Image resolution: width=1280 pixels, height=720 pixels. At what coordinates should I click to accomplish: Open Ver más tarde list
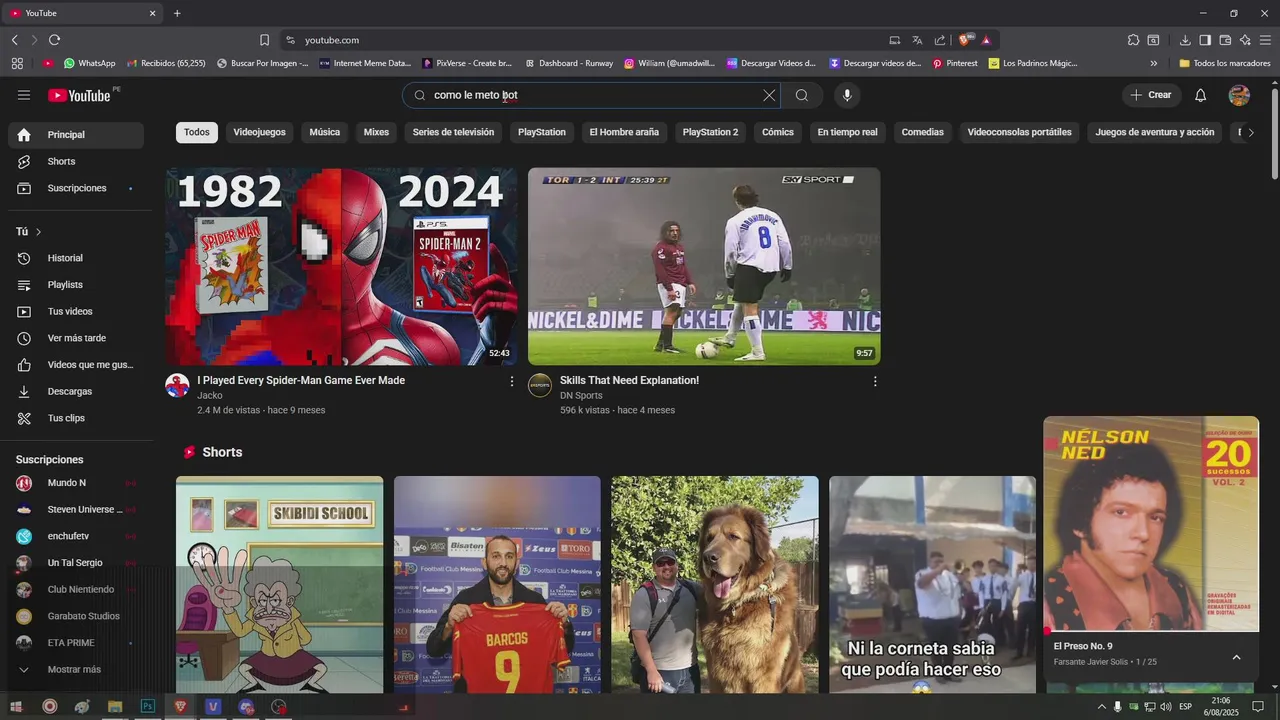76,338
